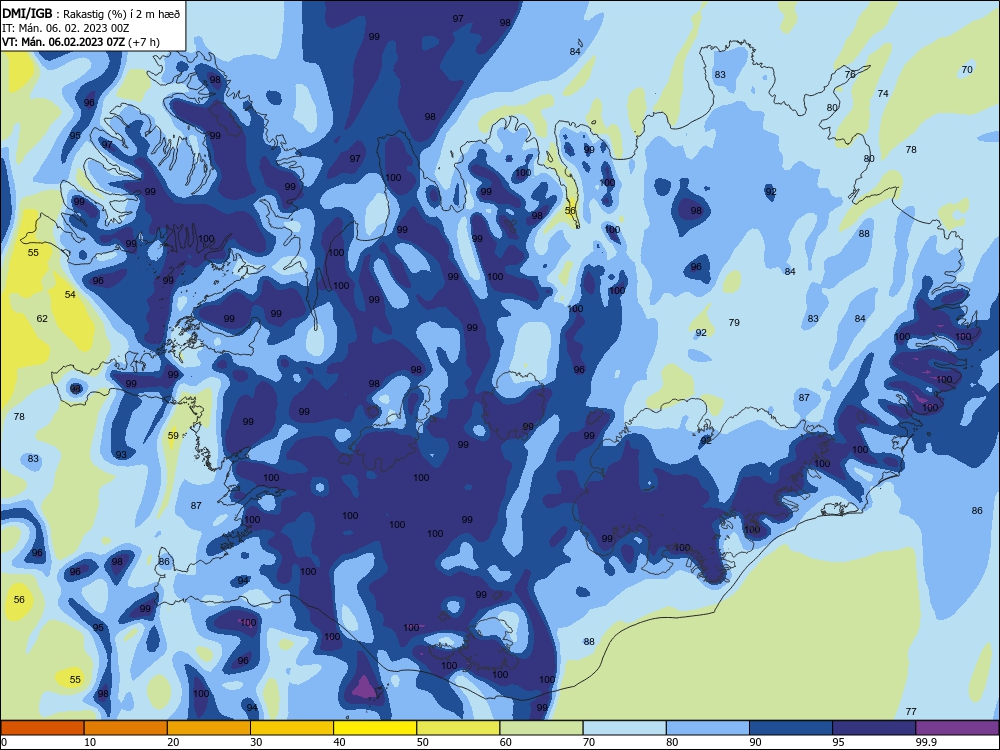This screenshot has height=750, width=1000.
Task: Click the humidity value '62' on the west edge
Action: click(42, 318)
